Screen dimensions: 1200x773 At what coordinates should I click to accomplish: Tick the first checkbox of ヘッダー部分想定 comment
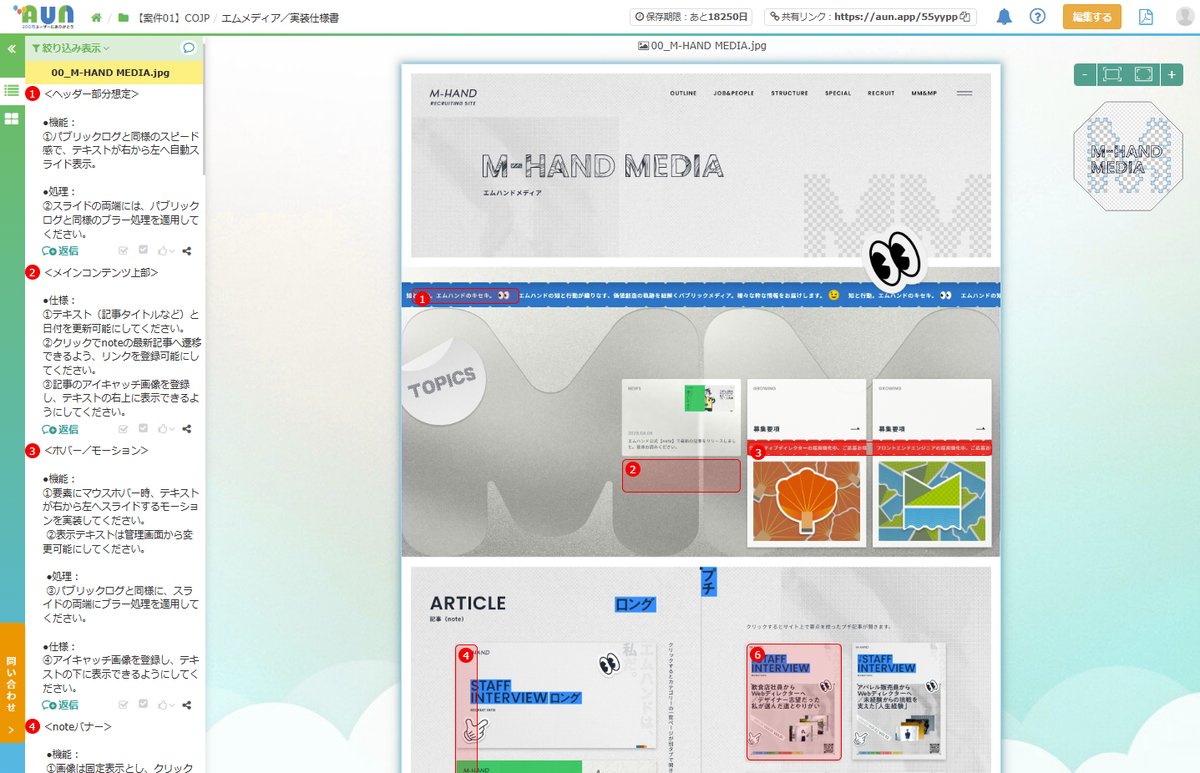124,251
